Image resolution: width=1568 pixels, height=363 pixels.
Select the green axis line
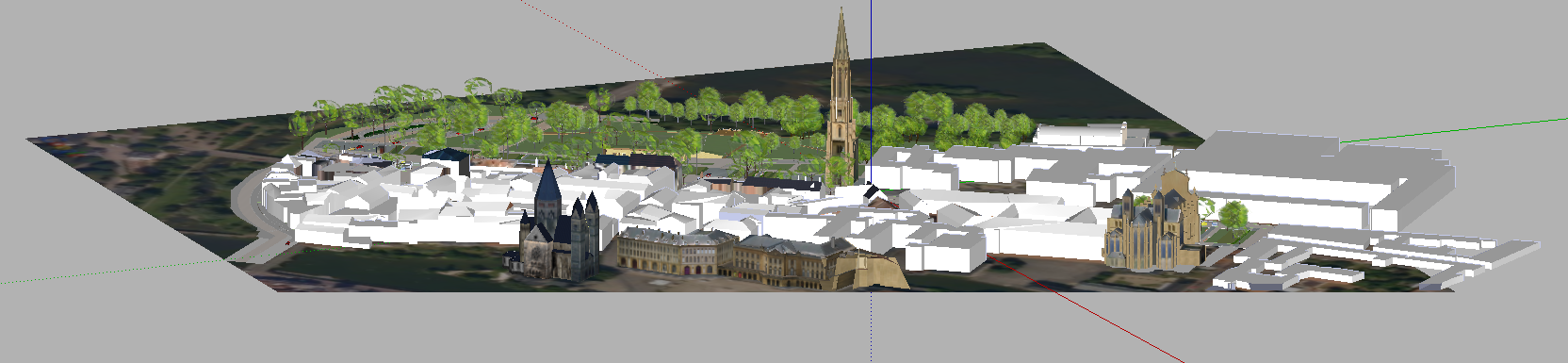tap(1451, 130)
